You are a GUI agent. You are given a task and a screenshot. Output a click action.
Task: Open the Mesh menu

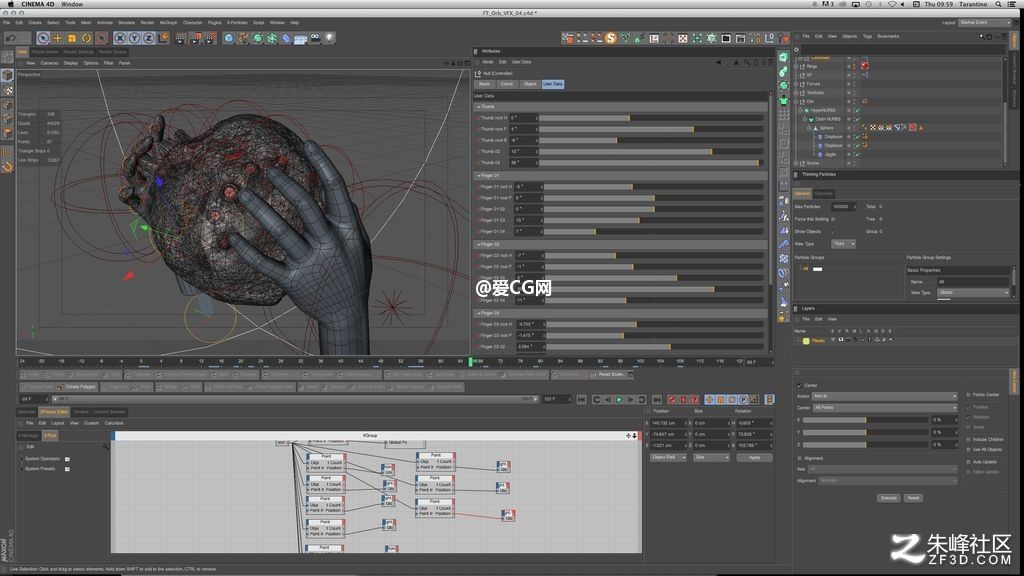[x=86, y=23]
